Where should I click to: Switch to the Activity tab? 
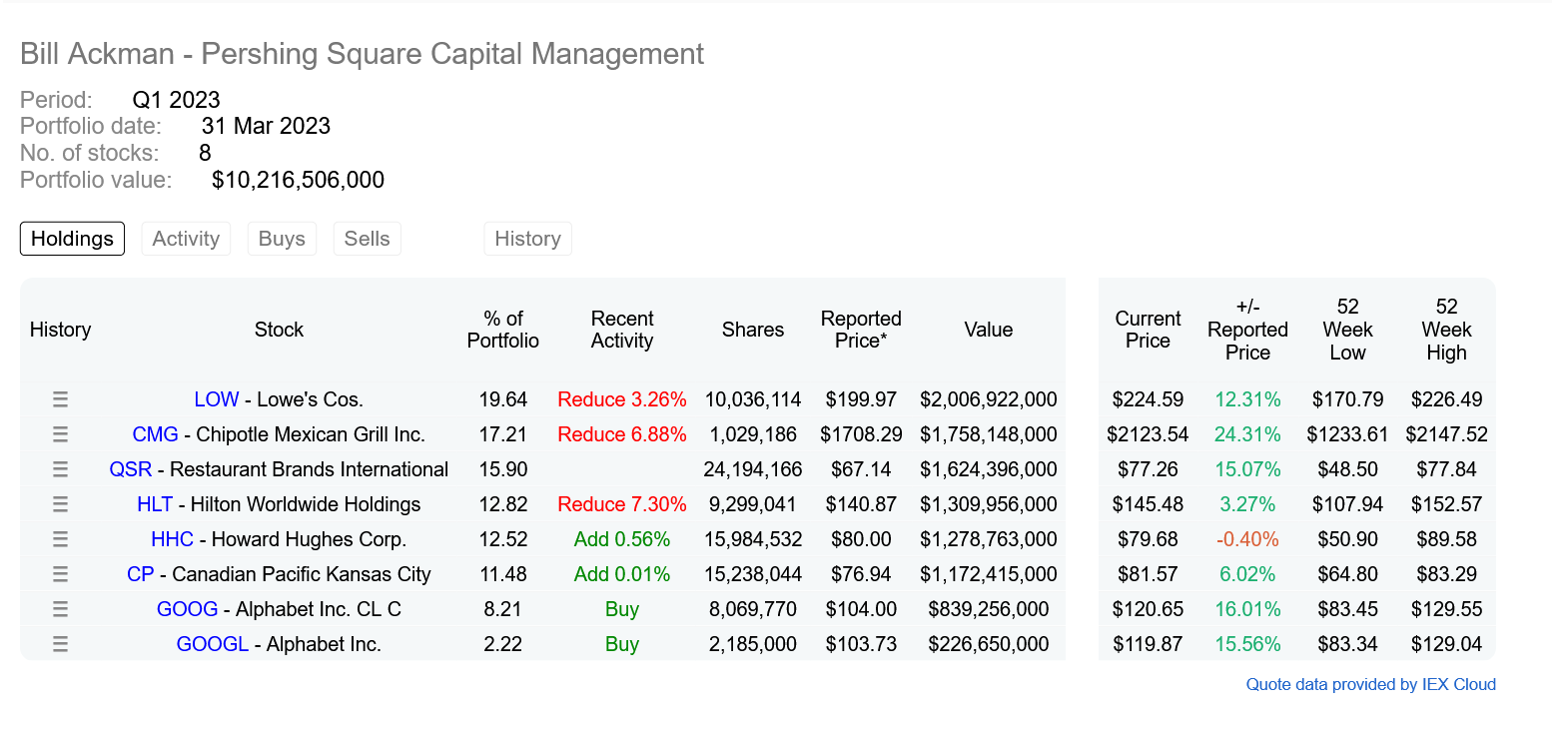pos(186,239)
